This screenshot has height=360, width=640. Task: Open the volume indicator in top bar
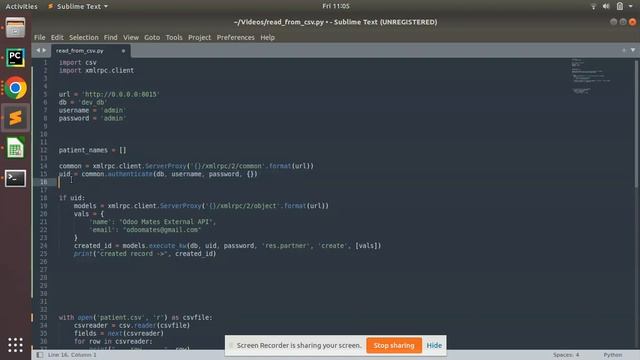pyautogui.click(x=607, y=6)
